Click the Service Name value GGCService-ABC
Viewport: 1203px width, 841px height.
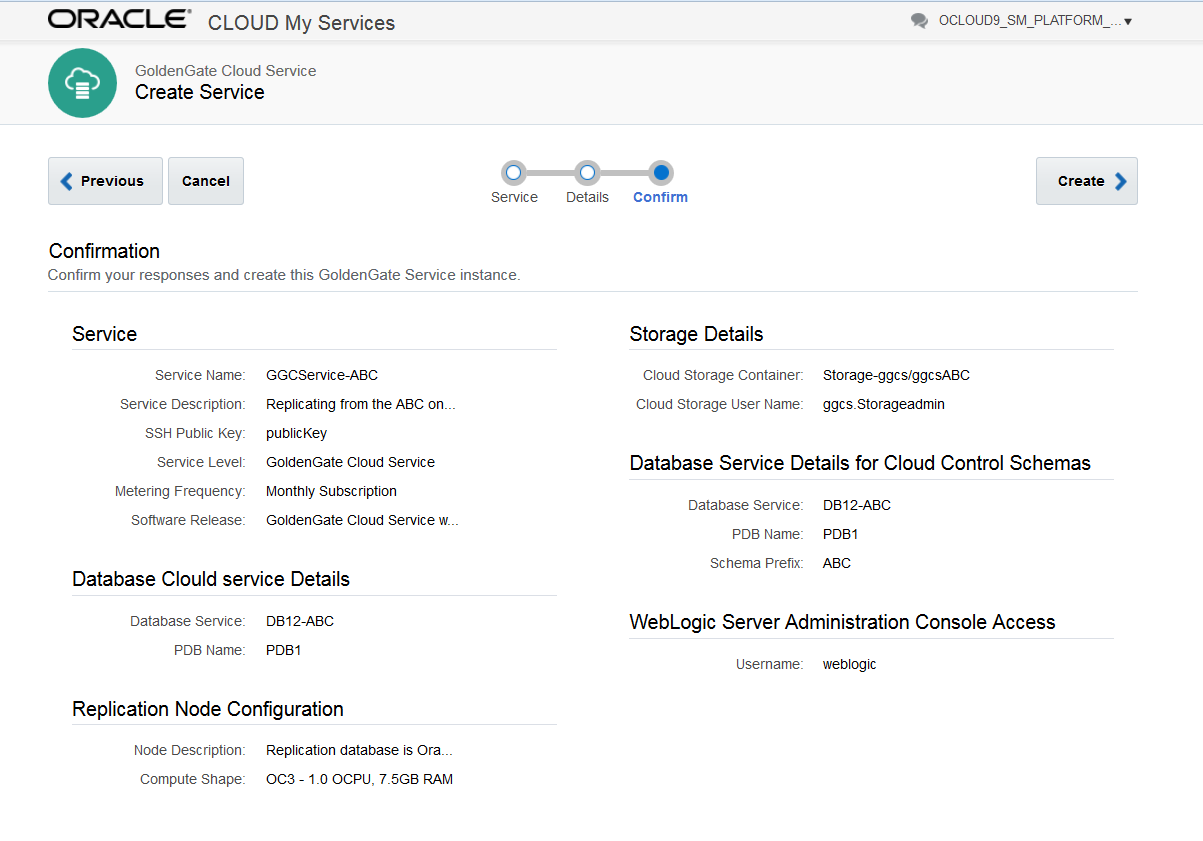click(x=322, y=375)
